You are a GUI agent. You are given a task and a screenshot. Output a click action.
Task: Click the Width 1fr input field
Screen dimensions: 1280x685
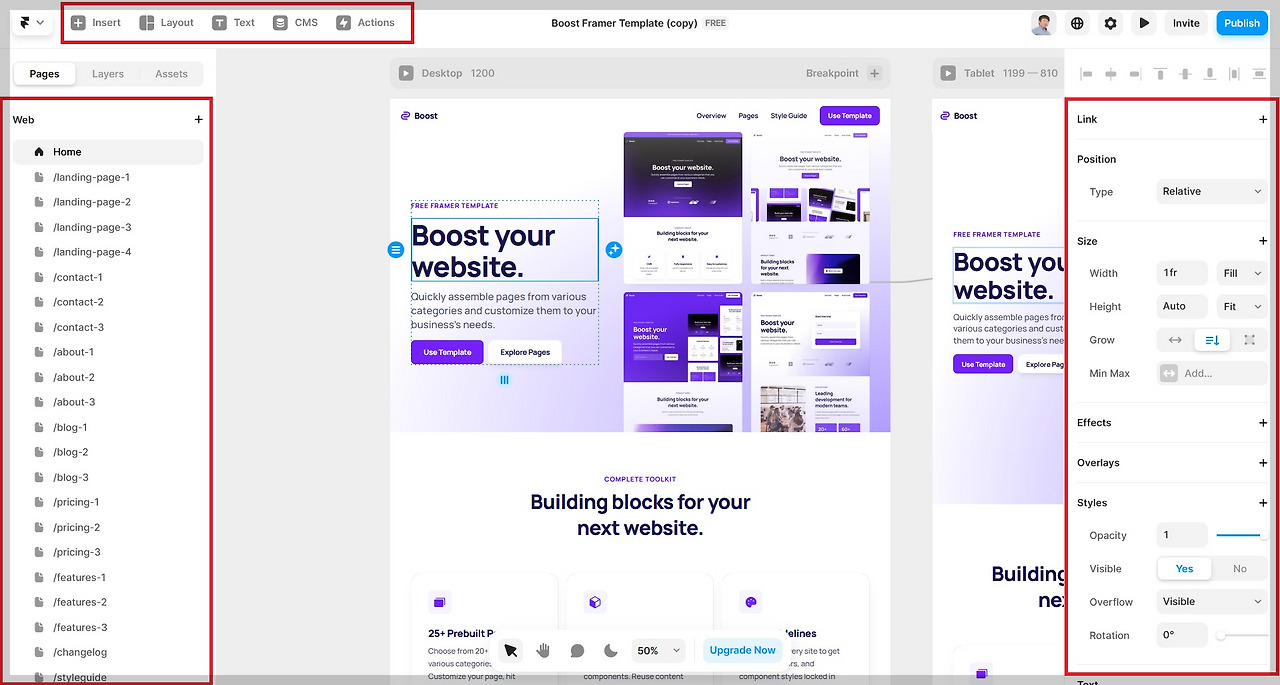click(1182, 273)
